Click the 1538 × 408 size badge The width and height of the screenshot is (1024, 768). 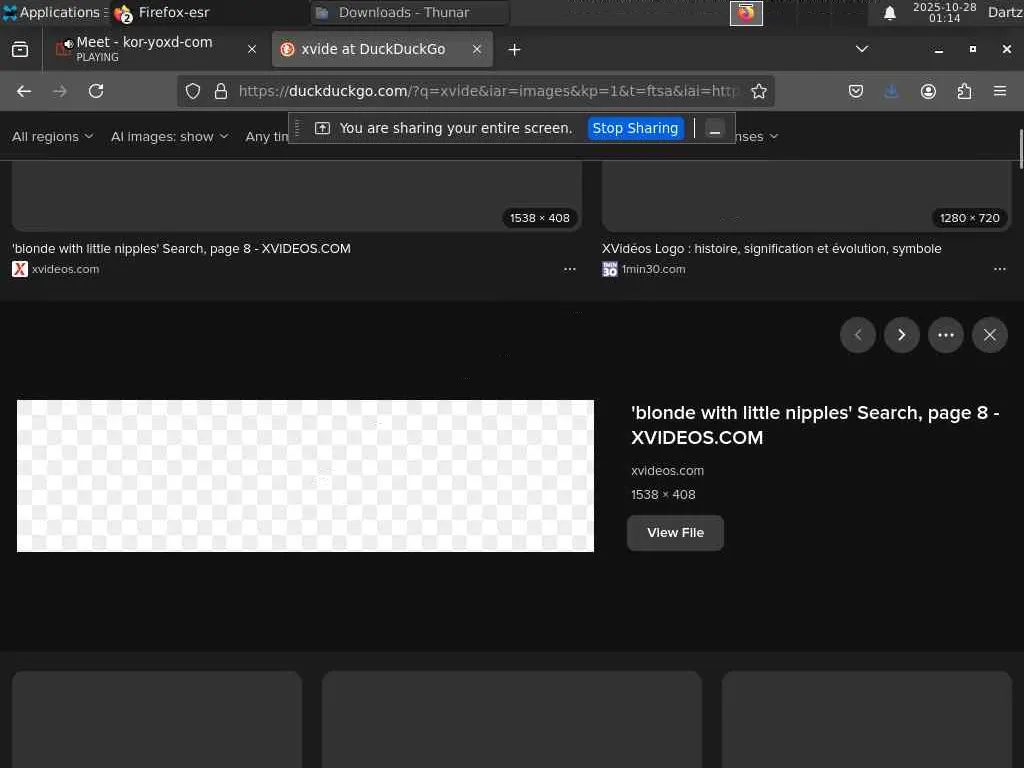click(539, 218)
